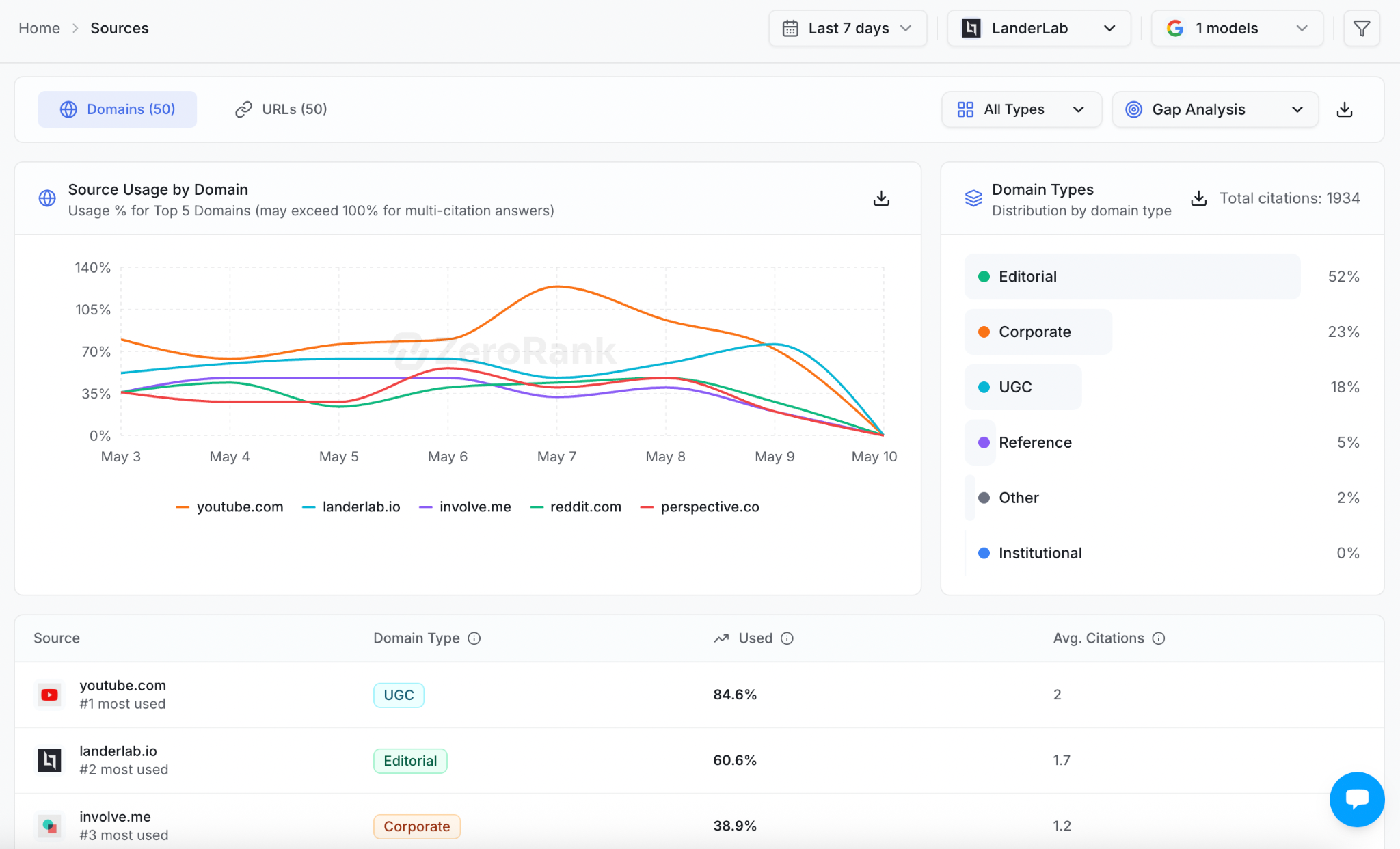The height and width of the screenshot is (849, 1400).
Task: Show info icon next to Used column
Action: click(787, 638)
